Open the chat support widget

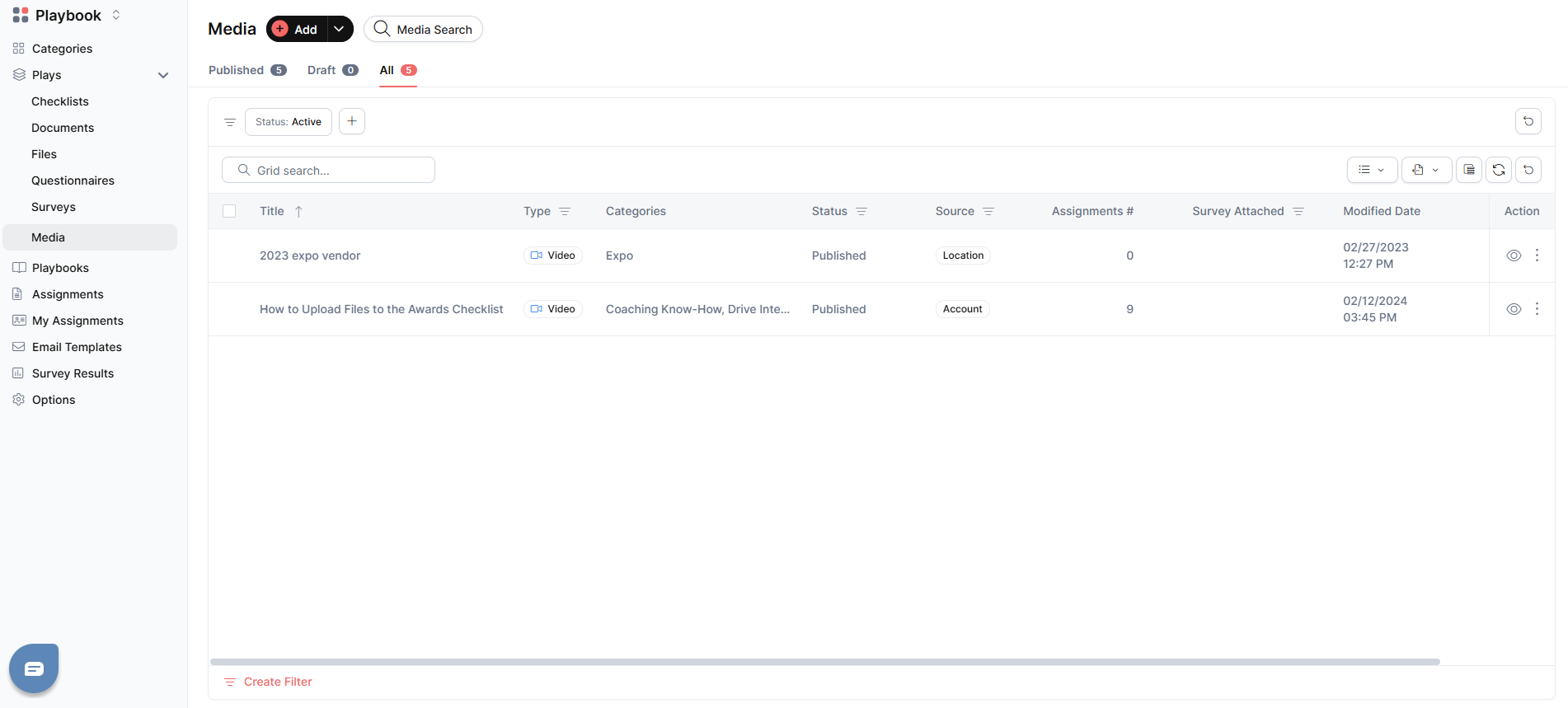point(34,668)
